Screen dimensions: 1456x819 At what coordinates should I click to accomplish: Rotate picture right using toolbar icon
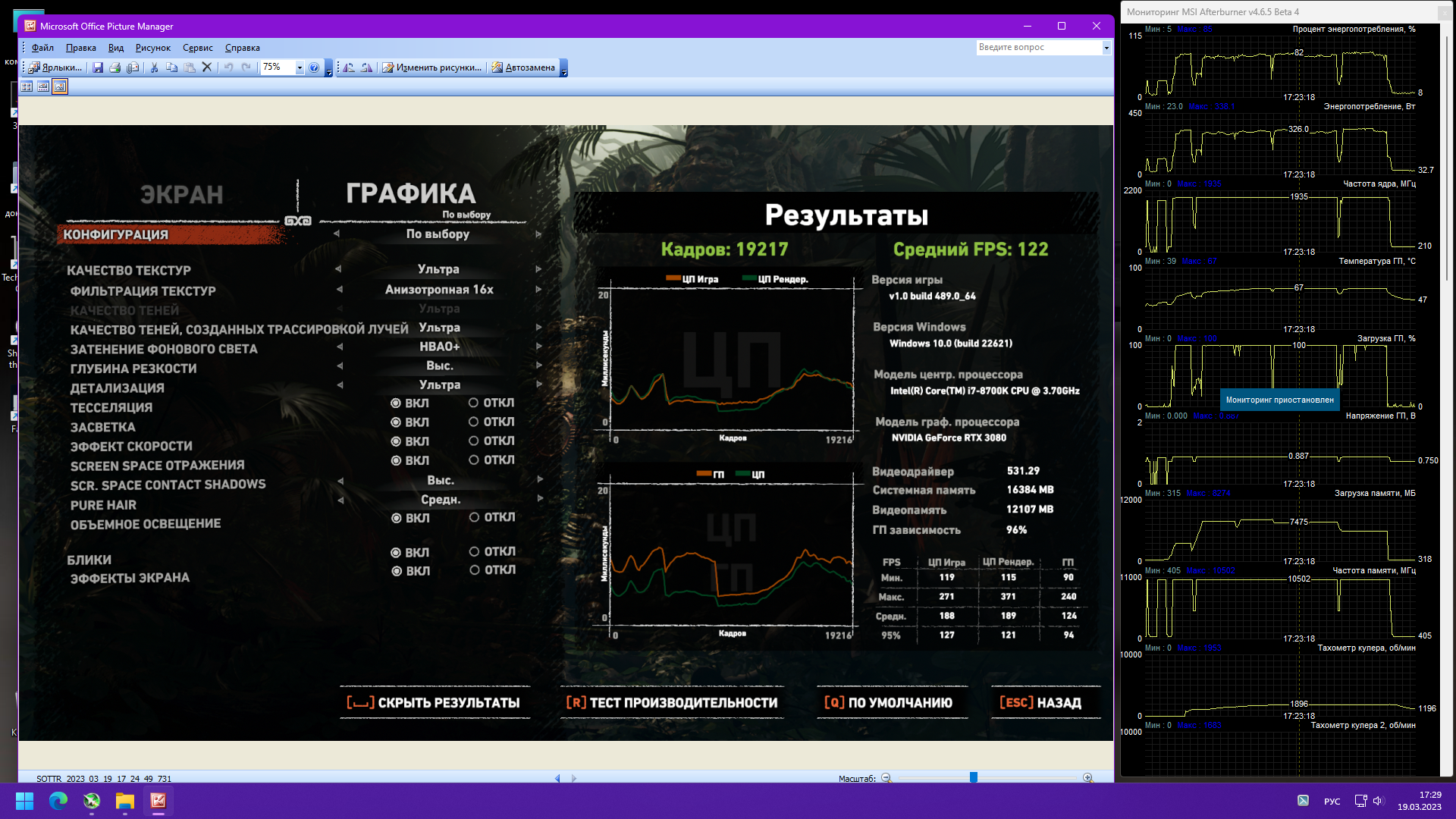[x=367, y=67]
